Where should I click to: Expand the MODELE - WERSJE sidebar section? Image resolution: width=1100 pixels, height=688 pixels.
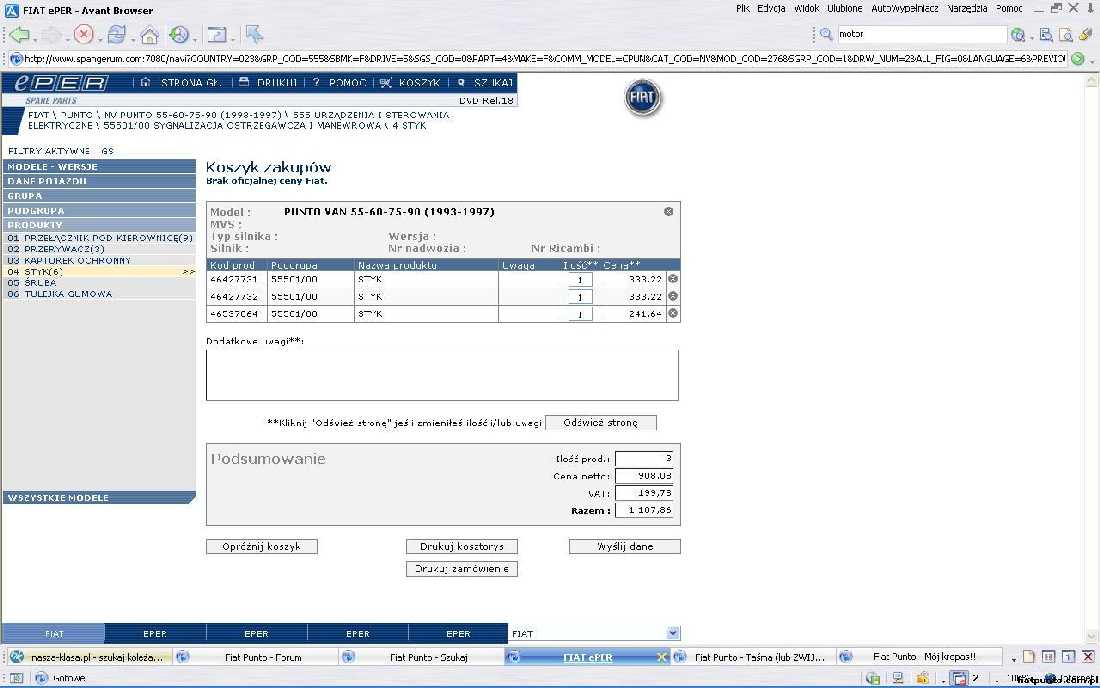[x=99, y=166]
